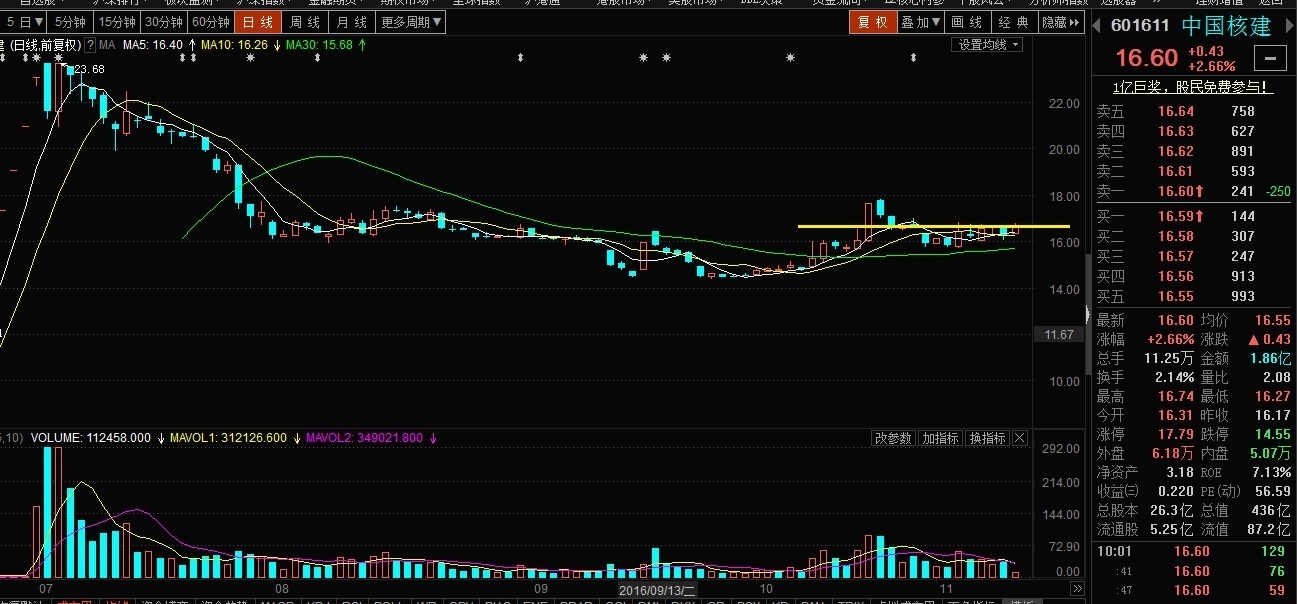Click the 换指标 change indicator button
This screenshot has height=604, width=1297.
(987, 438)
